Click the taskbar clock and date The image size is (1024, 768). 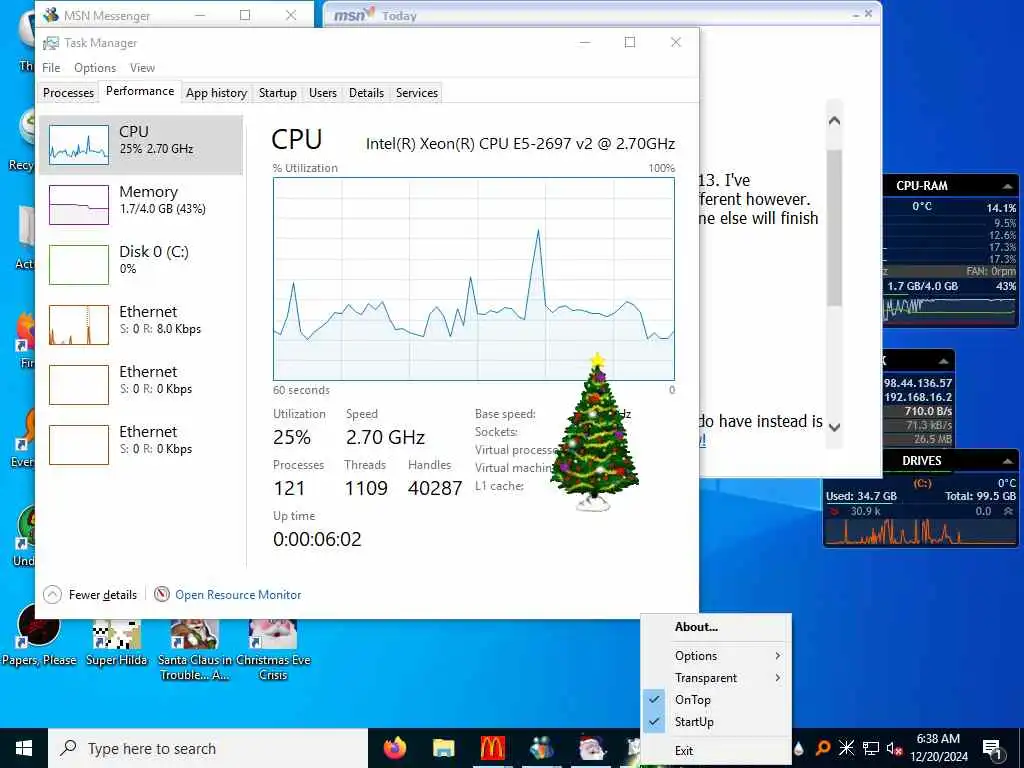pyautogui.click(x=938, y=748)
